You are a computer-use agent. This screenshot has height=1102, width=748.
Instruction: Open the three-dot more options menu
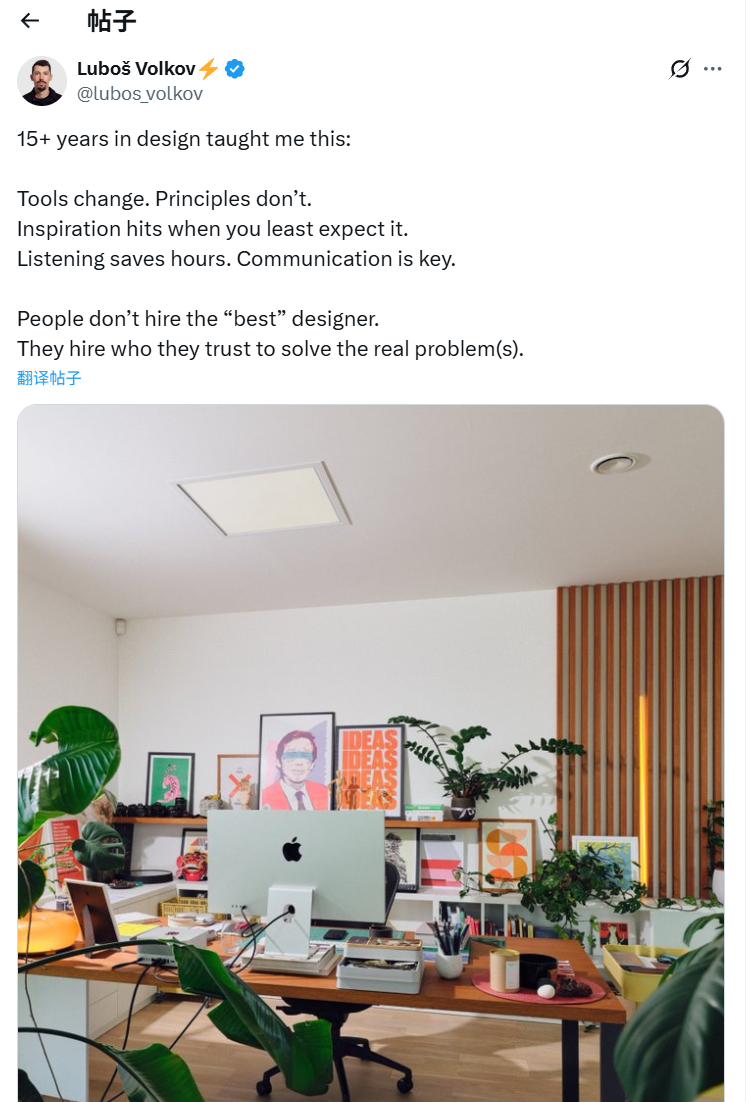tap(712, 69)
